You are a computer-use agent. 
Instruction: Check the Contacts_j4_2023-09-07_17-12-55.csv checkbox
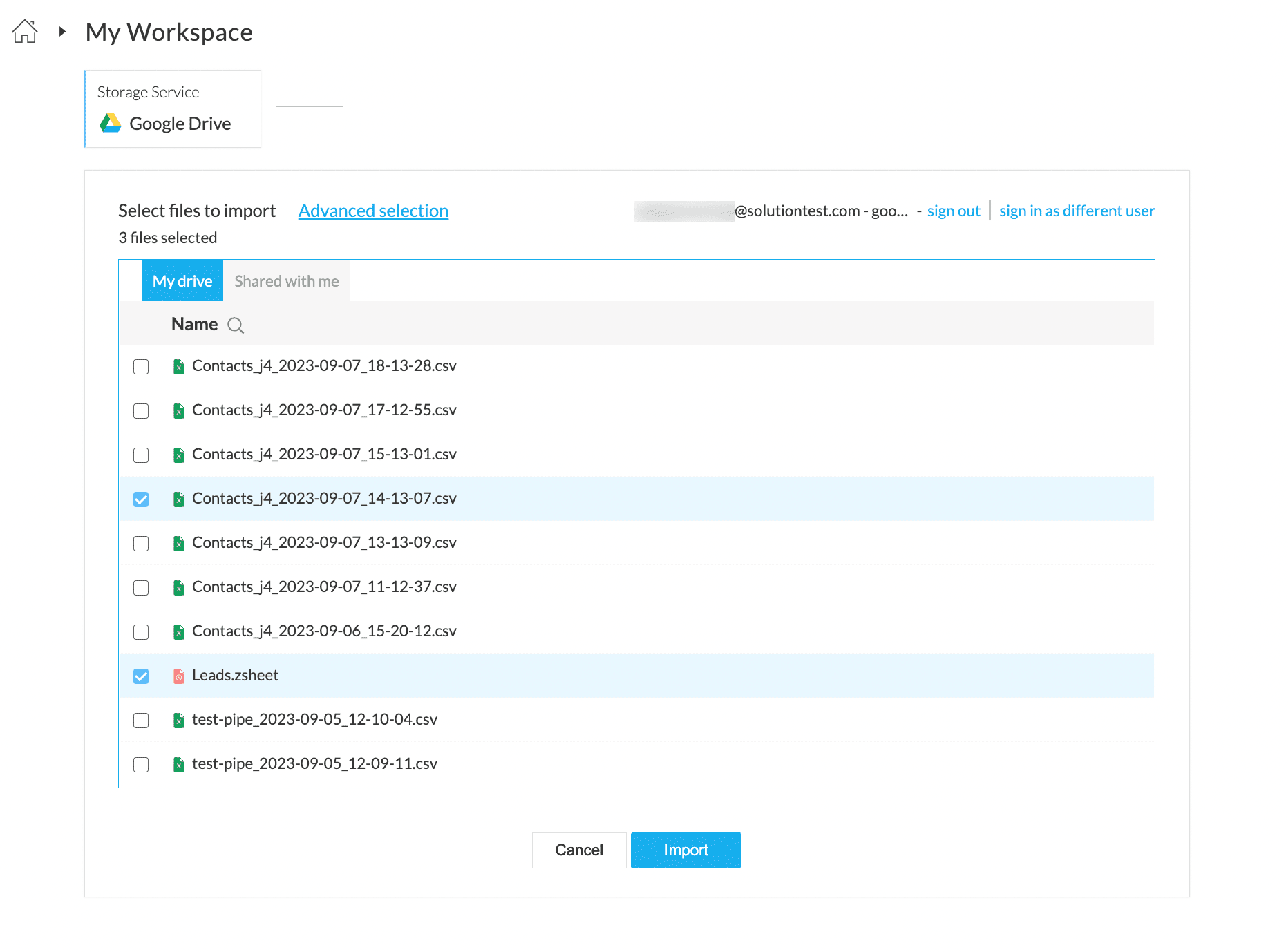(141, 411)
